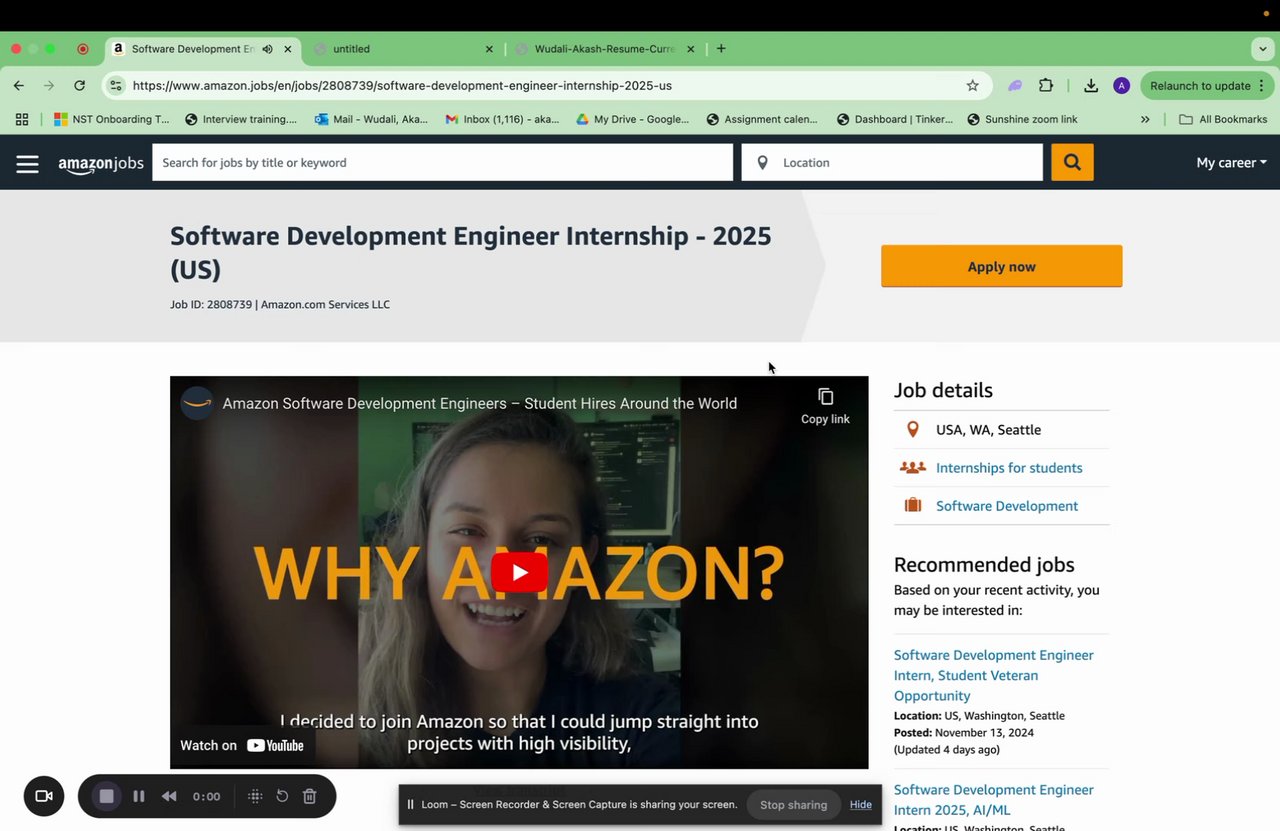Open Internships for students link
The height and width of the screenshot is (831, 1280).
1009,468
